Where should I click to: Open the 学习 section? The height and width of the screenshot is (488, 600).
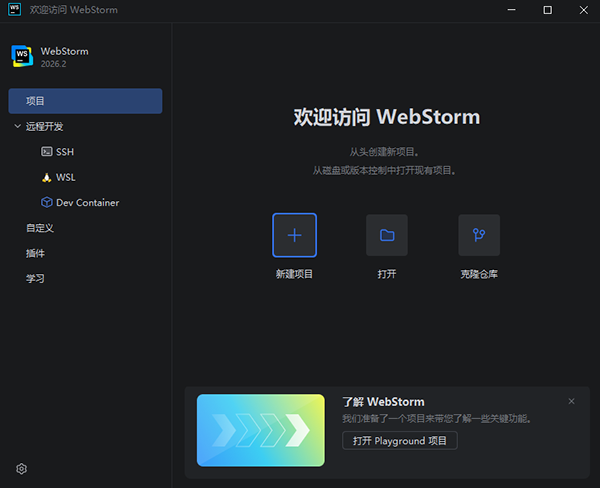click(35, 278)
